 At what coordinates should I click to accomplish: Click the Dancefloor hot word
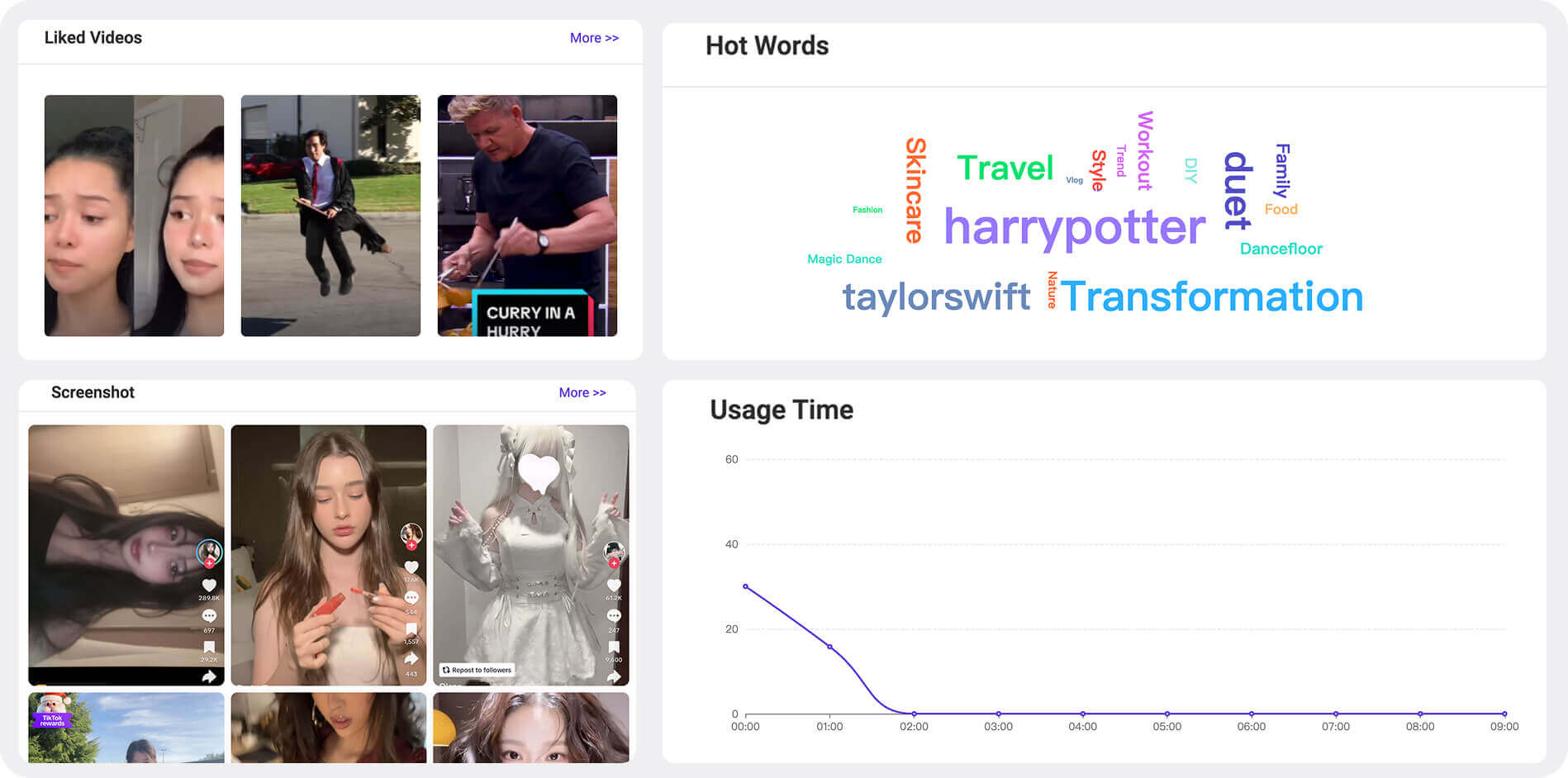(x=1281, y=249)
